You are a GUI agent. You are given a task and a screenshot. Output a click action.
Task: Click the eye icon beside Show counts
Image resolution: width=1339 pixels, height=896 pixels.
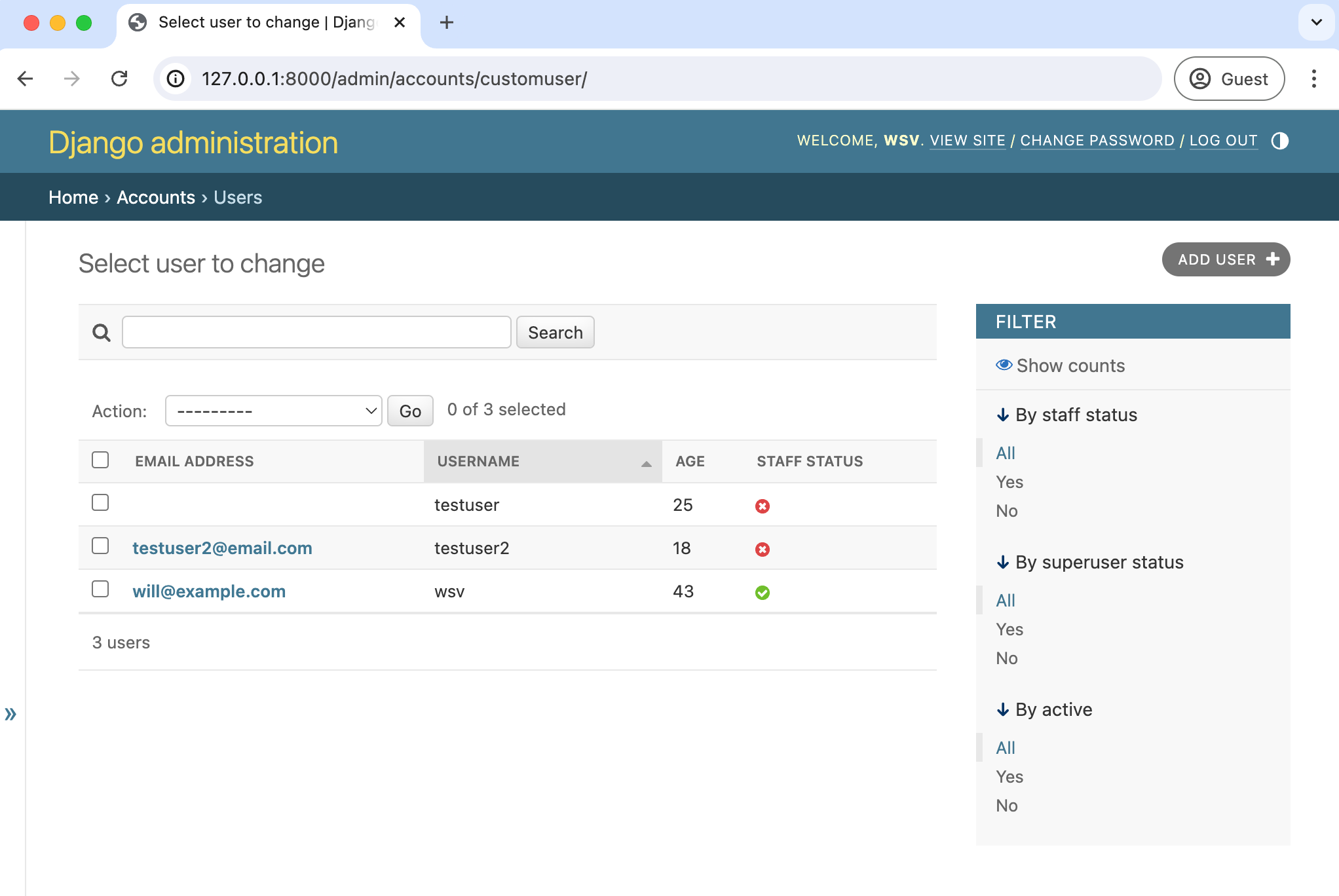(1004, 365)
